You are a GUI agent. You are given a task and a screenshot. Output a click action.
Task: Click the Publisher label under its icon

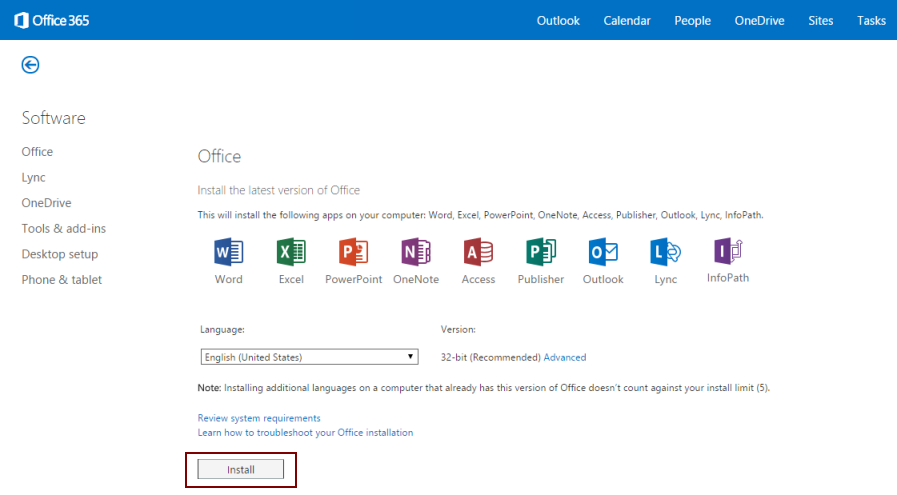click(x=541, y=279)
